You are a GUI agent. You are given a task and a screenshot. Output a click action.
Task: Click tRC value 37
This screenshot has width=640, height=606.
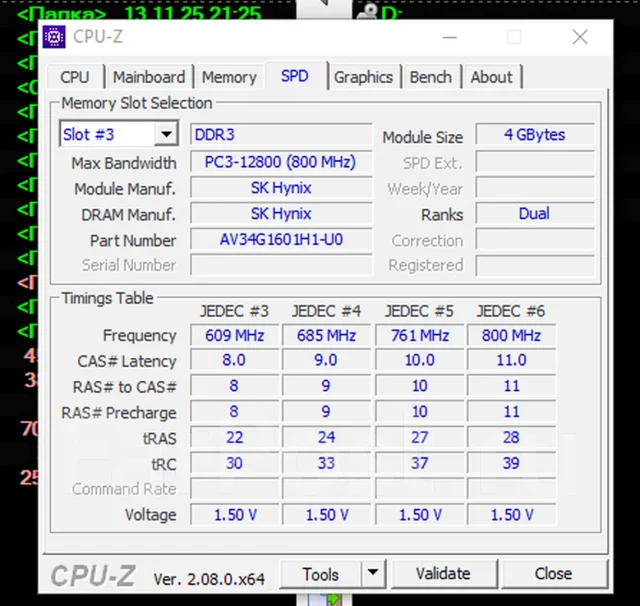click(x=420, y=463)
